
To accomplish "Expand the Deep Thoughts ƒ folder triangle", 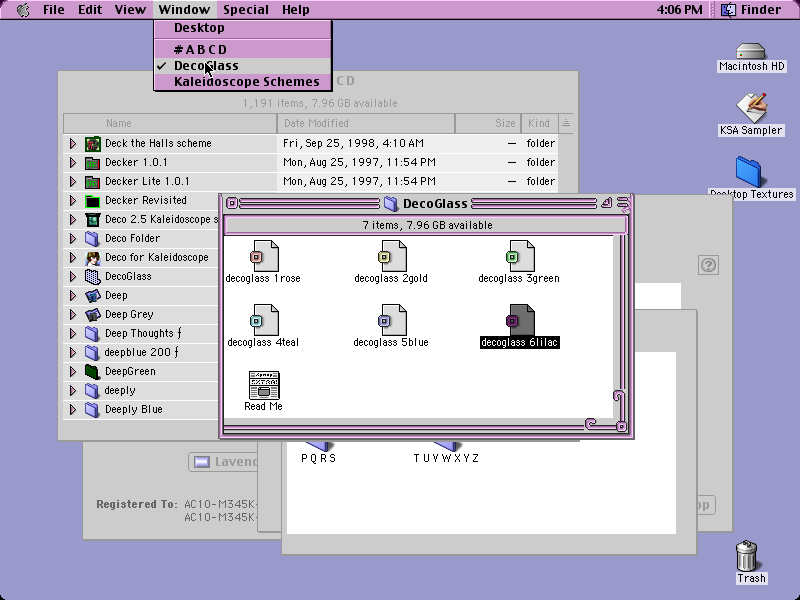I will pyautogui.click(x=73, y=334).
